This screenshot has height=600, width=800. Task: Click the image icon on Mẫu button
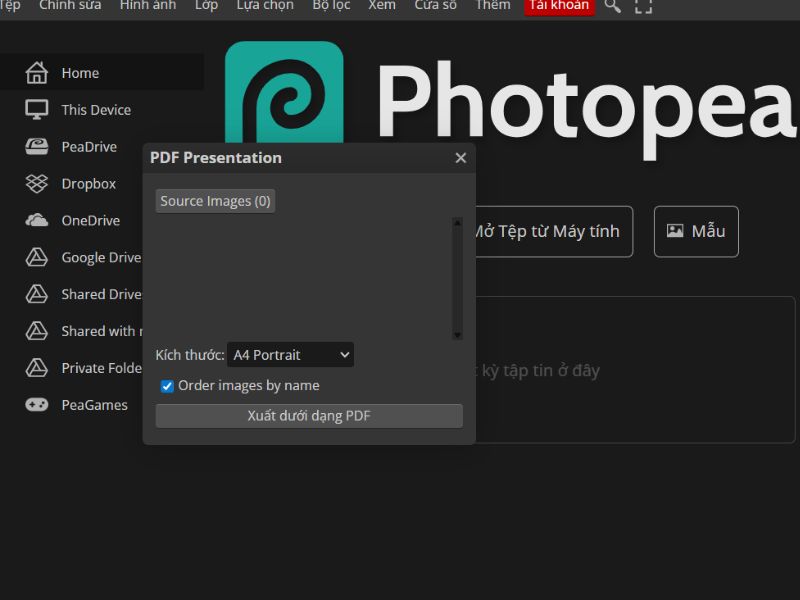click(x=675, y=231)
